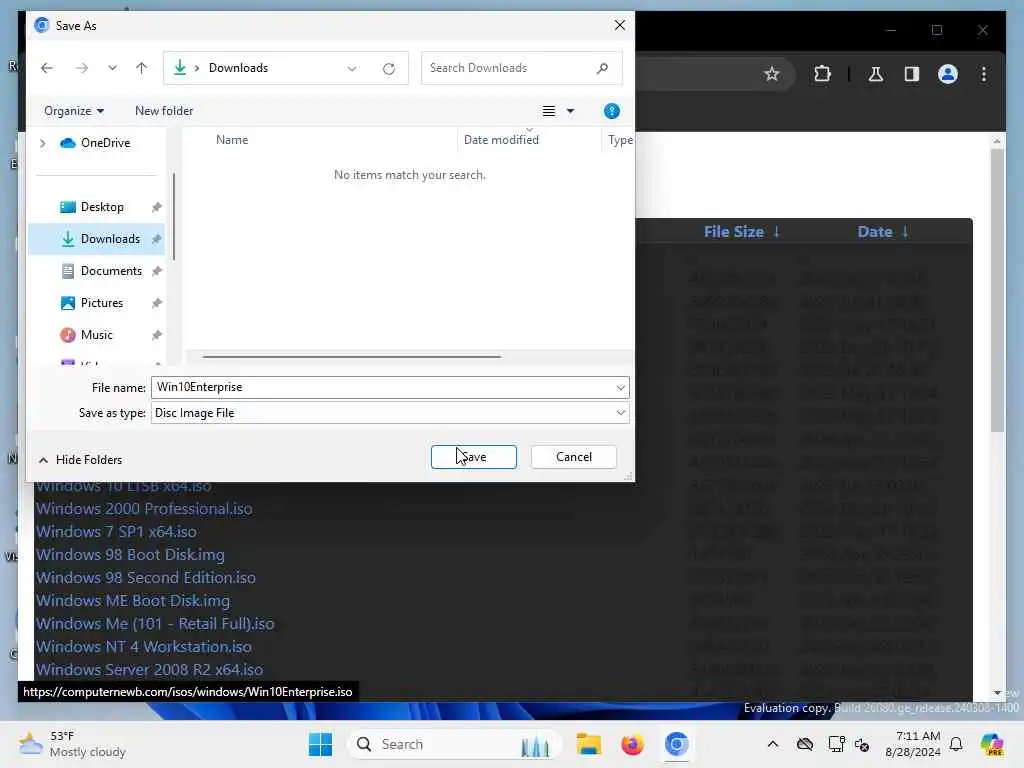Open the browser Extensions puzzle icon
This screenshot has height=768, width=1024.
click(822, 74)
